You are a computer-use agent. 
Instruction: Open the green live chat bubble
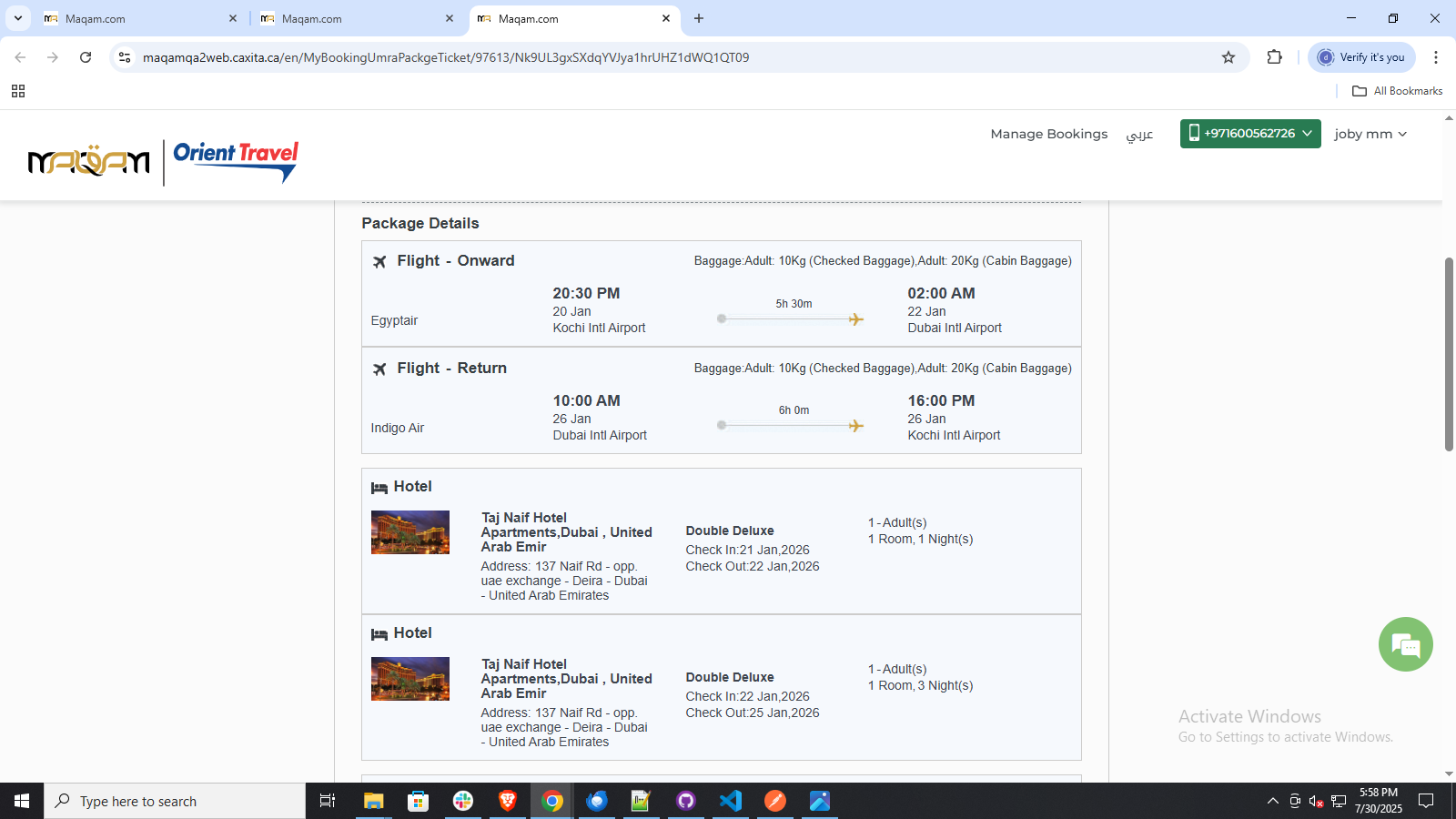click(x=1405, y=644)
